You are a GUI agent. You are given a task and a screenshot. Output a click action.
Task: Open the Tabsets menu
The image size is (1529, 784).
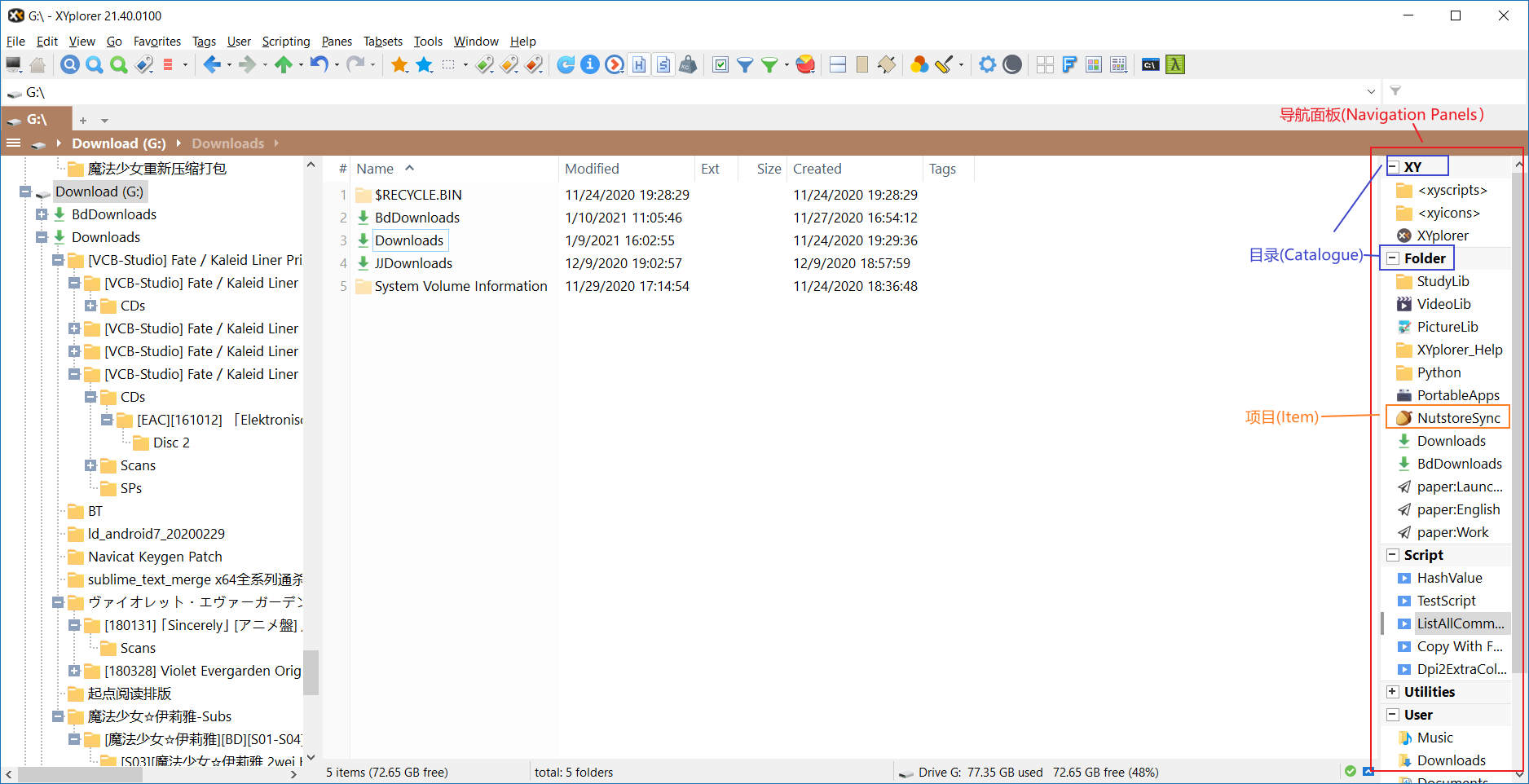pos(382,42)
